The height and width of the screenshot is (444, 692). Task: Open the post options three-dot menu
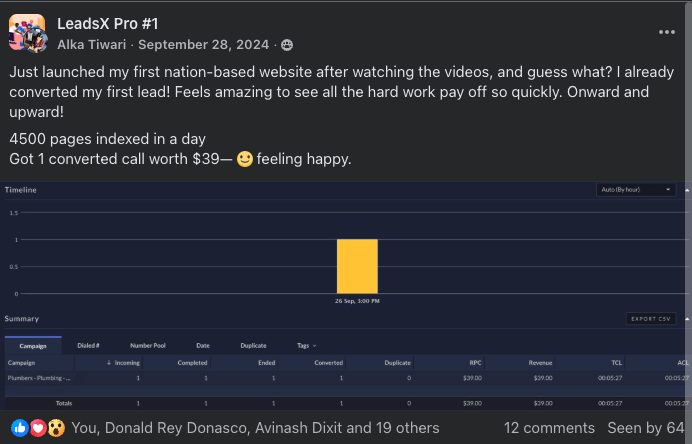(x=667, y=32)
